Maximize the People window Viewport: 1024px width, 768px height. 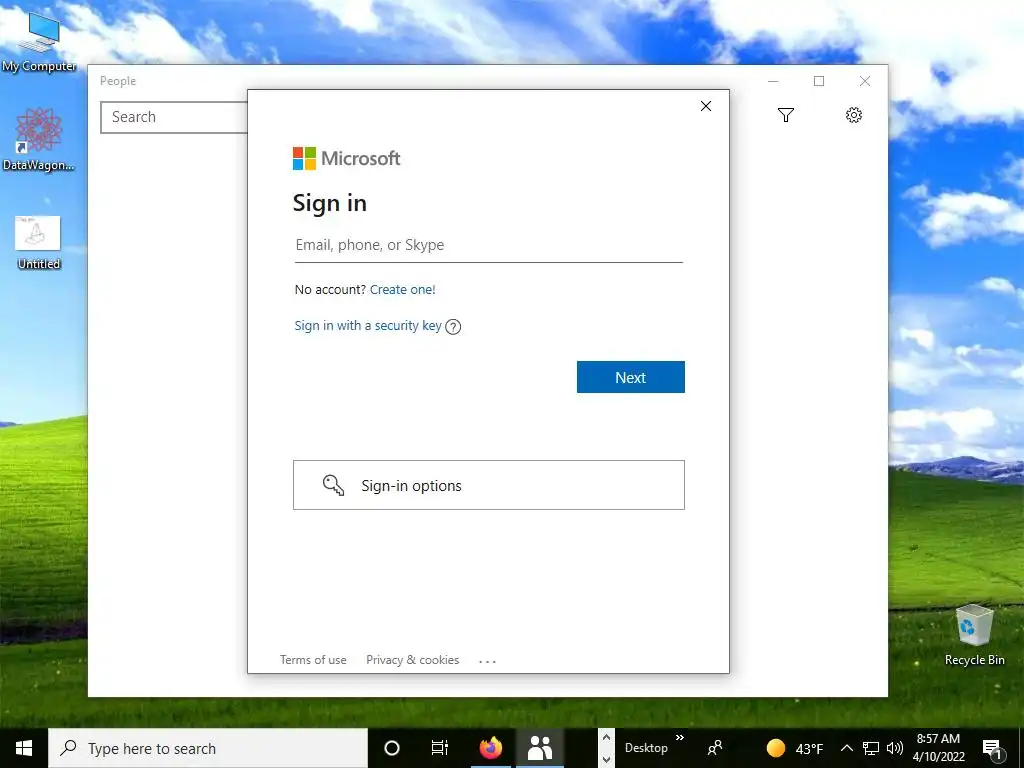tap(819, 81)
